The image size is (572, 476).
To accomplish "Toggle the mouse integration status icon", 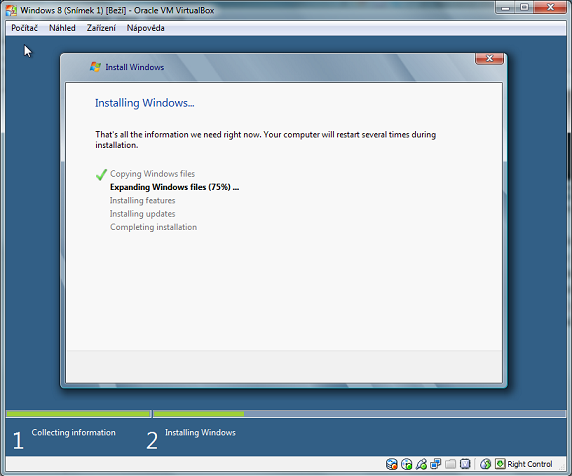I will tap(486, 464).
